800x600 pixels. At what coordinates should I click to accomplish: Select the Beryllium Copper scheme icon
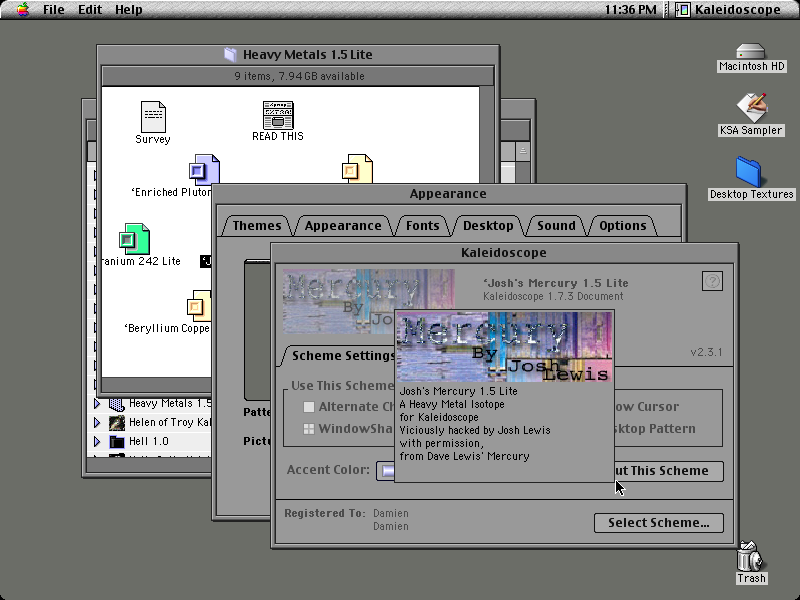click(199, 306)
